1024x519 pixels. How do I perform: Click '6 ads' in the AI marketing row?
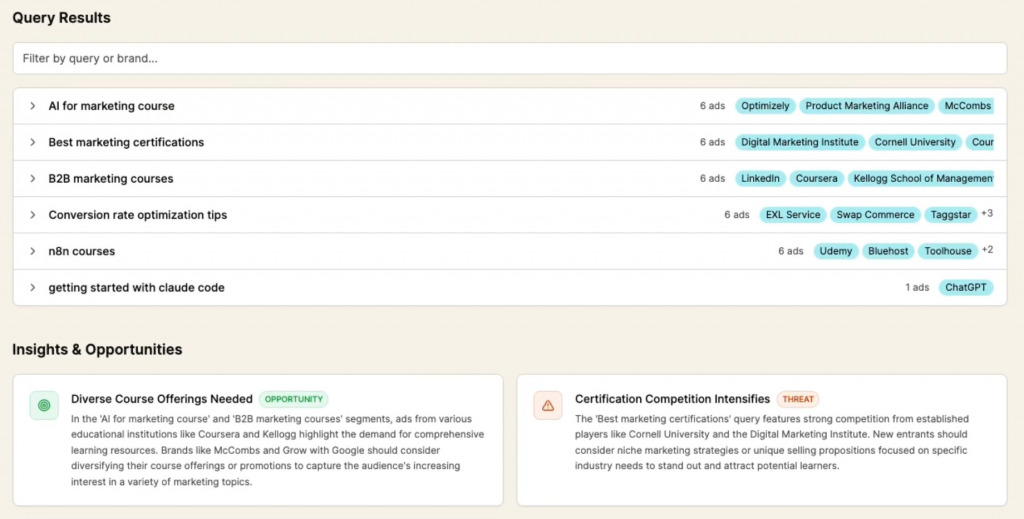point(712,106)
